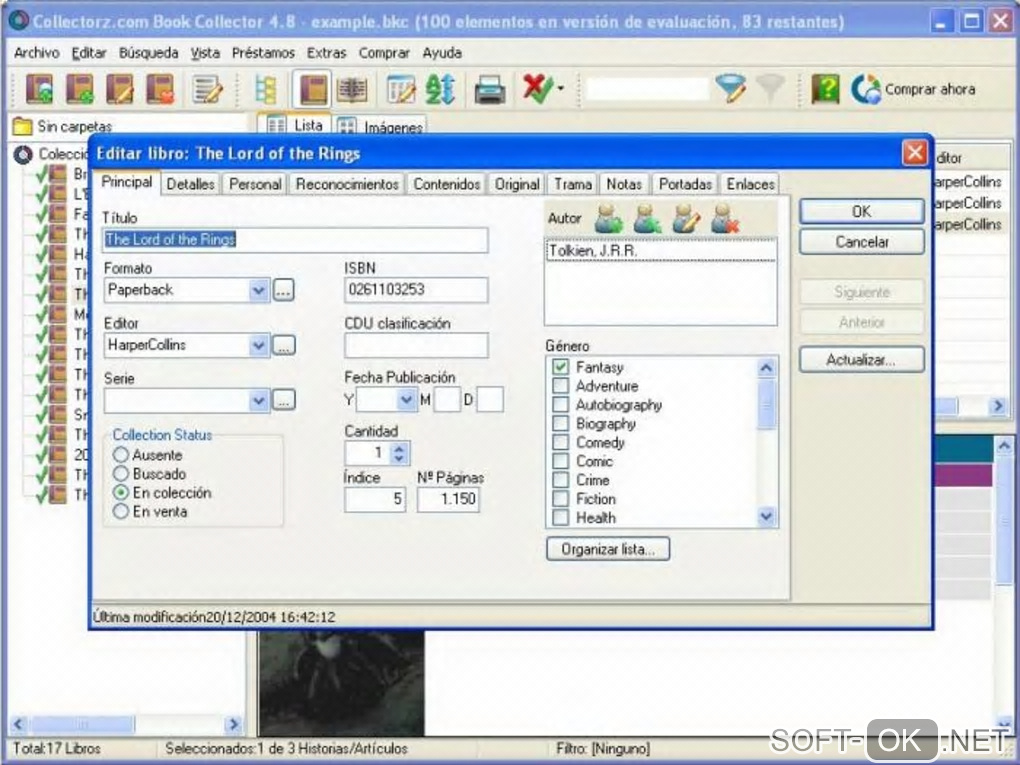Click the ellipsis button next to Serie

pos(283,400)
